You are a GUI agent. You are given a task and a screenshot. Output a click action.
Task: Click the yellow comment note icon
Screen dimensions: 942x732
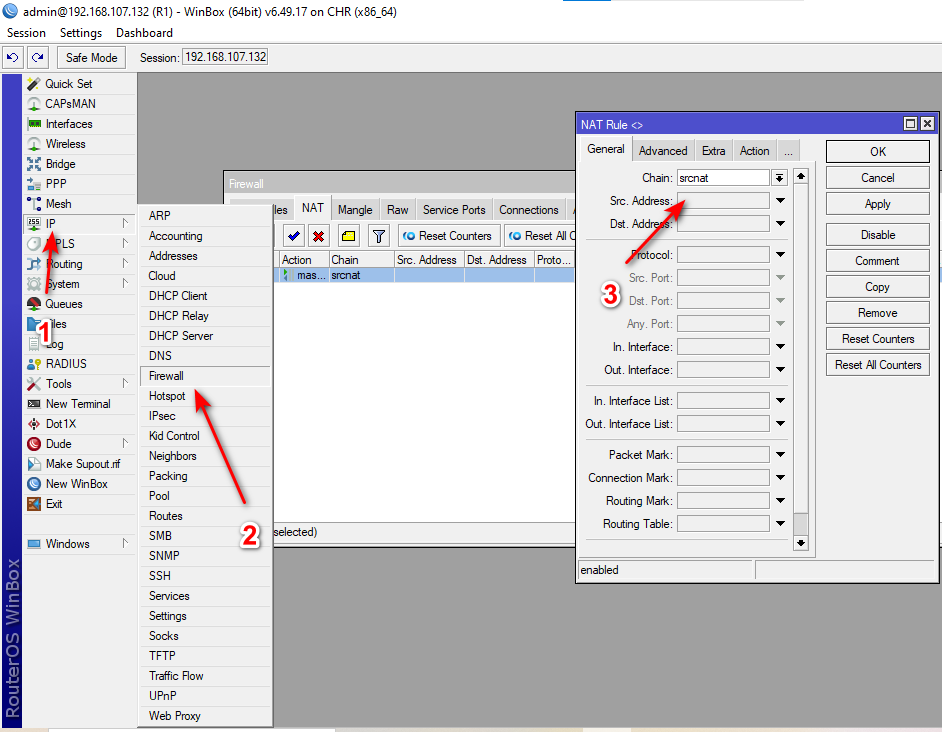click(348, 236)
